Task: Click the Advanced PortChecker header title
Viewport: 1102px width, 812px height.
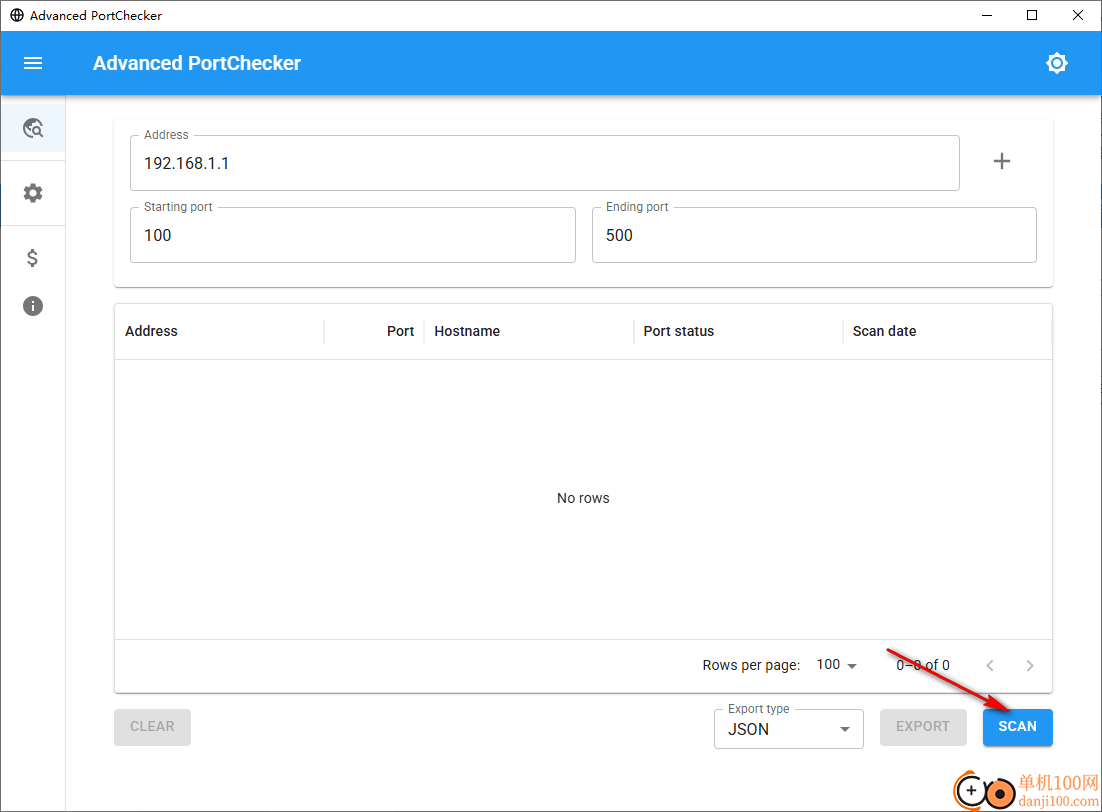Action: pyautogui.click(x=197, y=63)
